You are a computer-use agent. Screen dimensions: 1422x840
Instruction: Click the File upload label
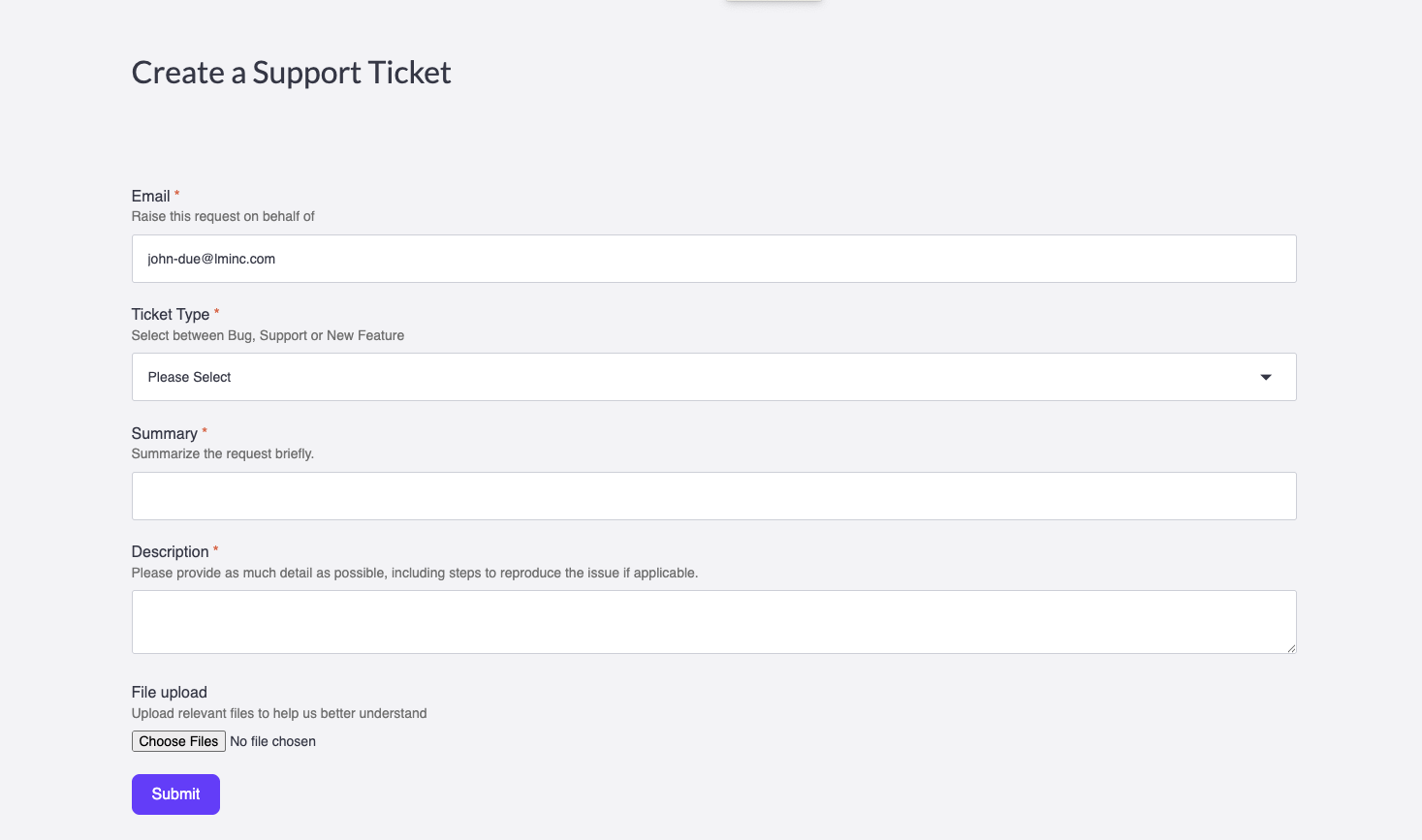coord(170,692)
